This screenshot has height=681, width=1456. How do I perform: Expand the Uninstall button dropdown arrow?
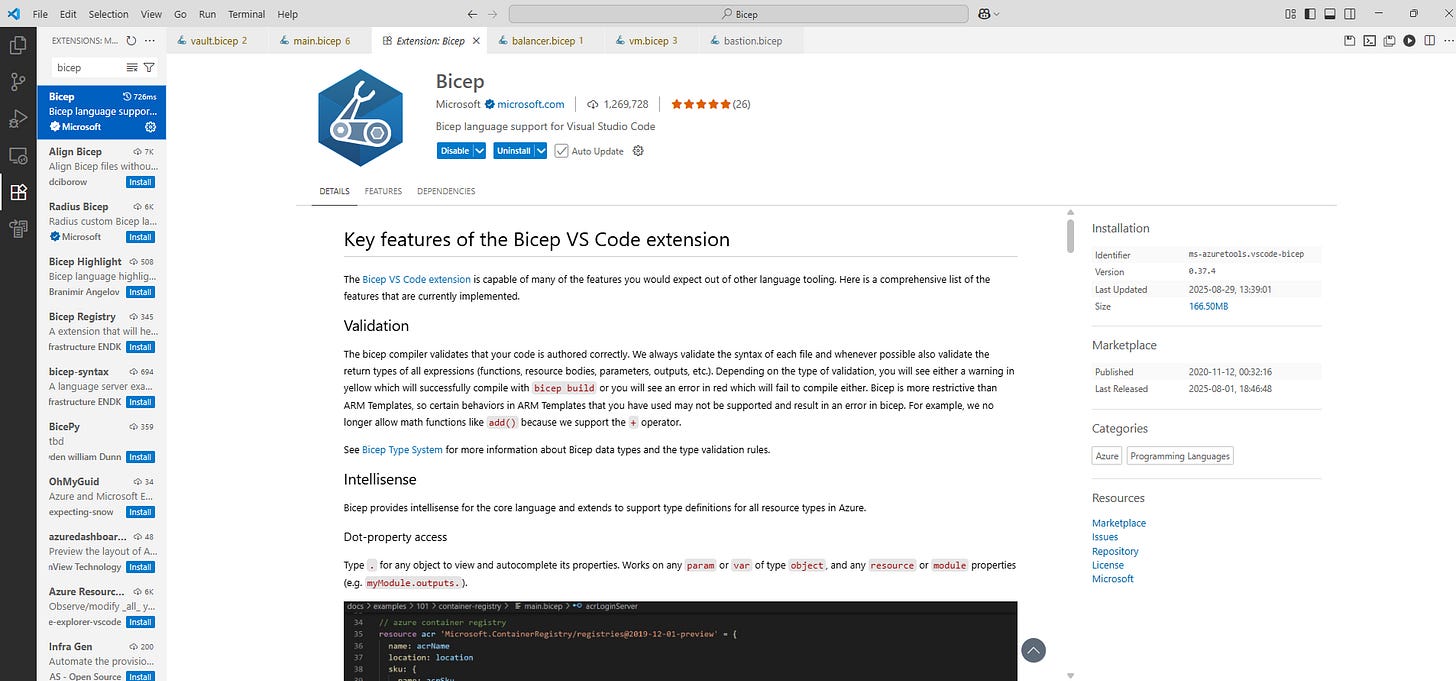(541, 151)
